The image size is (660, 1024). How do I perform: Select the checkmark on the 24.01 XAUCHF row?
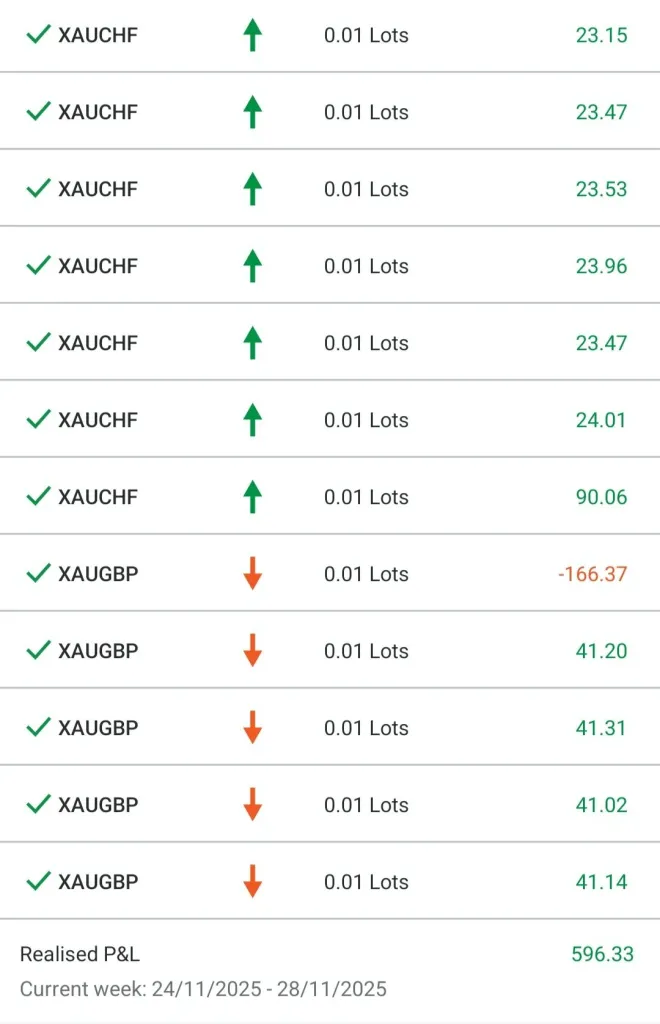click(39, 420)
